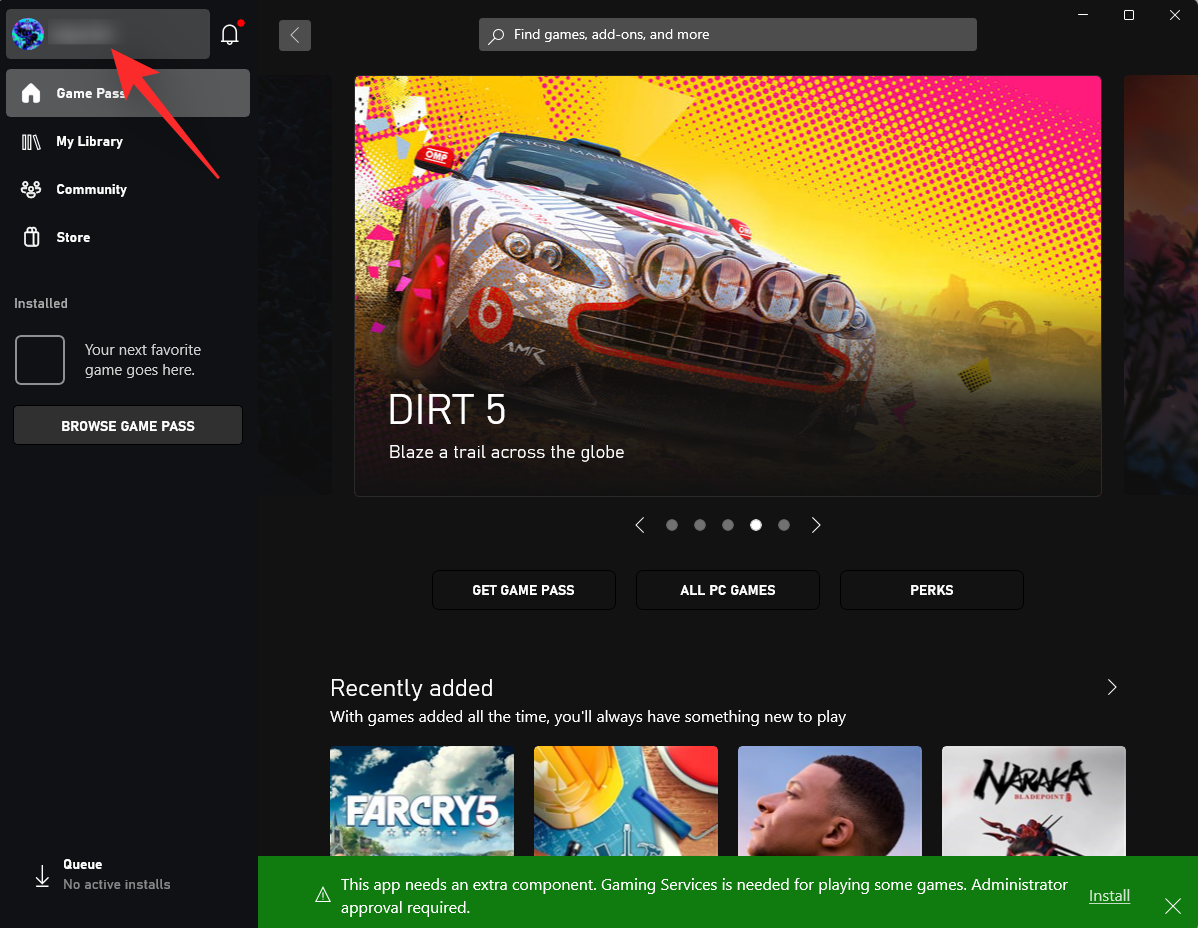Image resolution: width=1198 pixels, height=928 pixels.
Task: Click the Queue download icon
Action: pyautogui.click(x=42, y=876)
